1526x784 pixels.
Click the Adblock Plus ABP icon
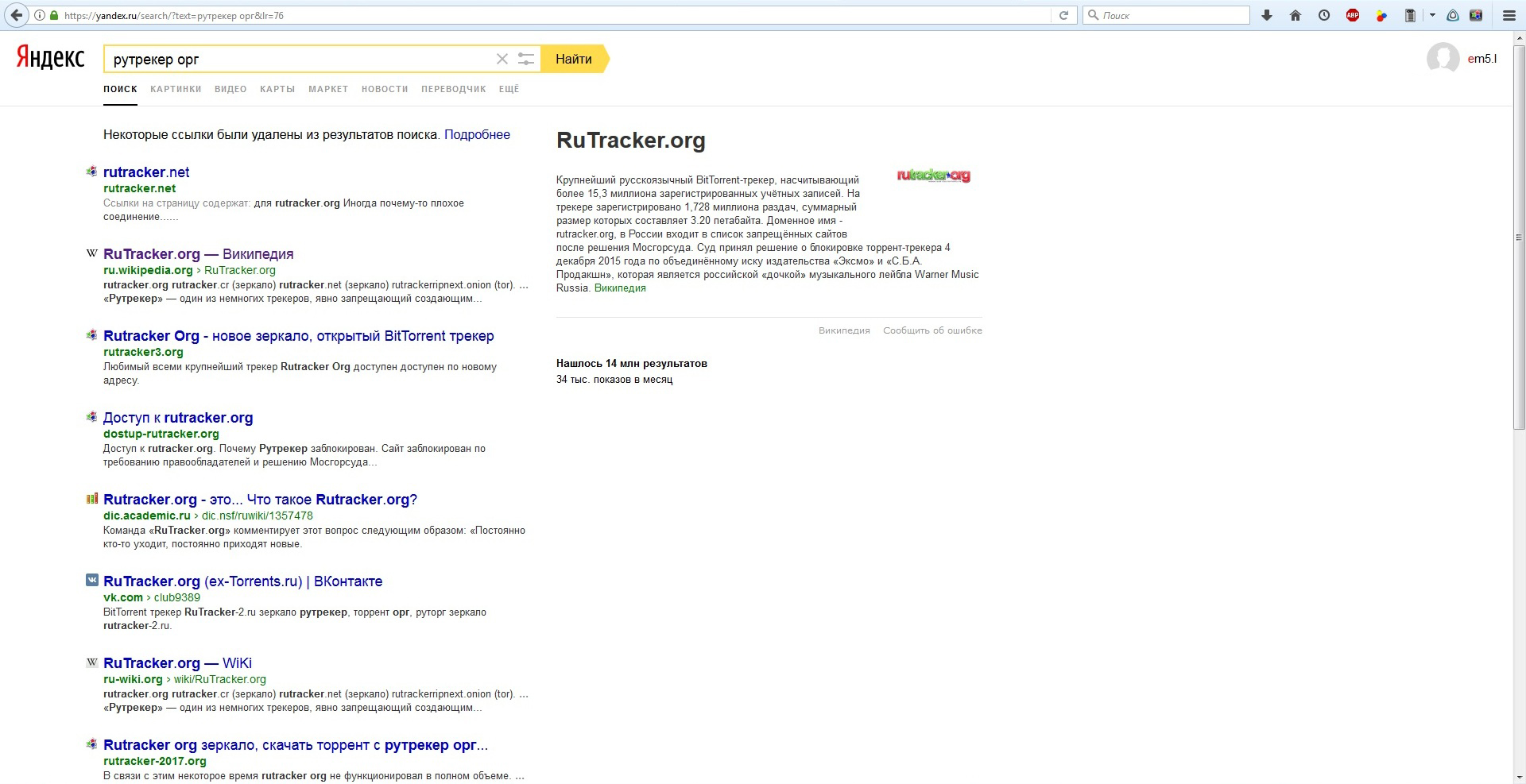click(1353, 15)
